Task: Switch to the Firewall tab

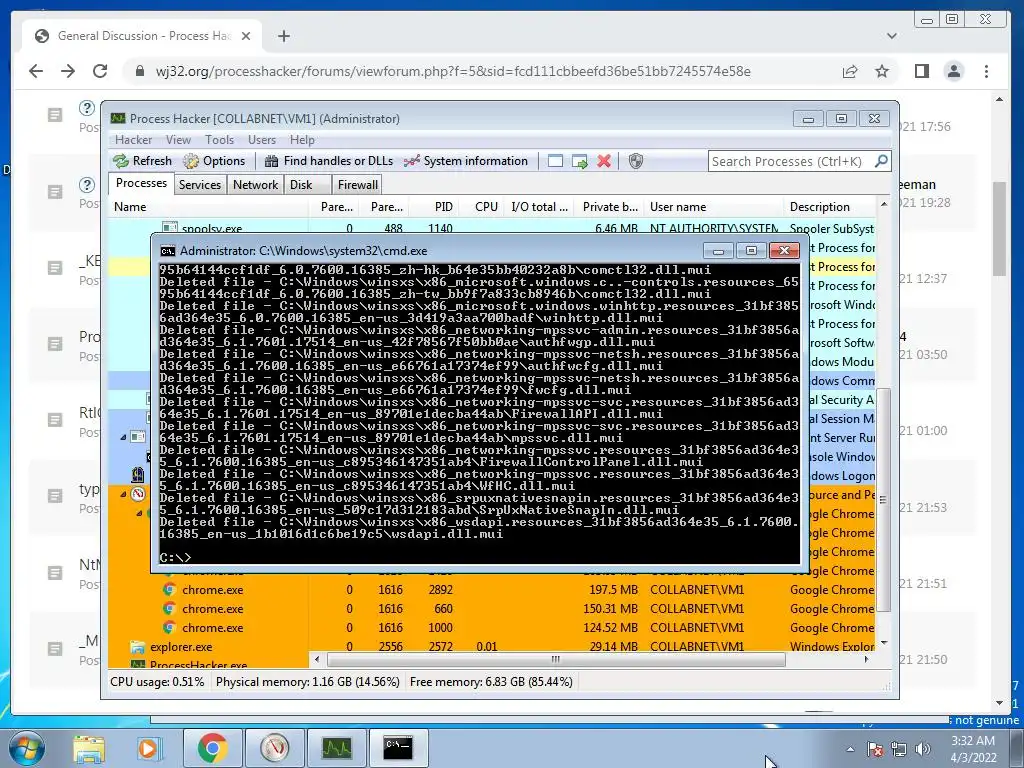Action: [357, 185]
